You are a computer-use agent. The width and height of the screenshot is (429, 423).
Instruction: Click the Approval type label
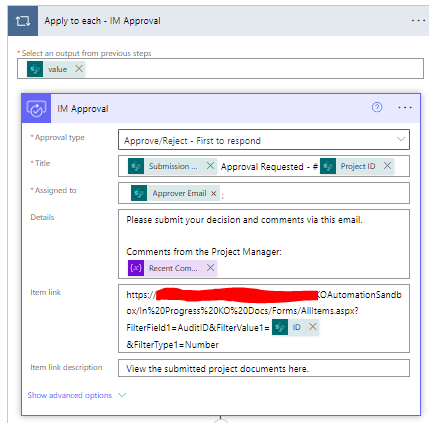(x=60, y=137)
